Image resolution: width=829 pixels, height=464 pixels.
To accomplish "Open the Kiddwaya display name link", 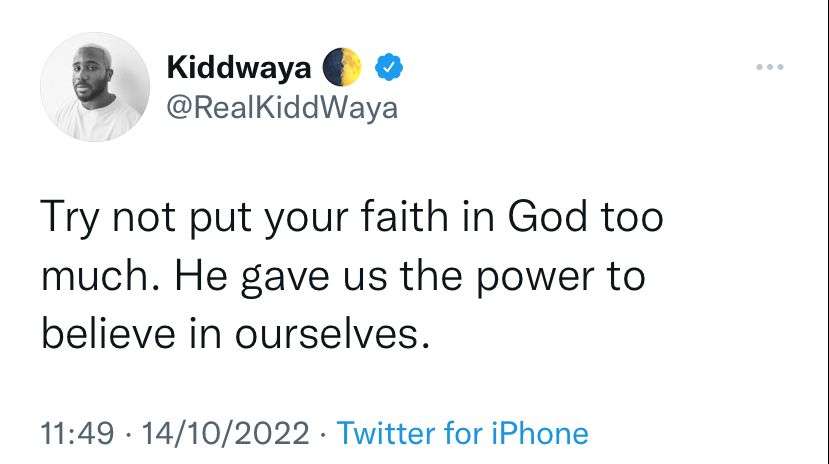I will pos(239,68).
